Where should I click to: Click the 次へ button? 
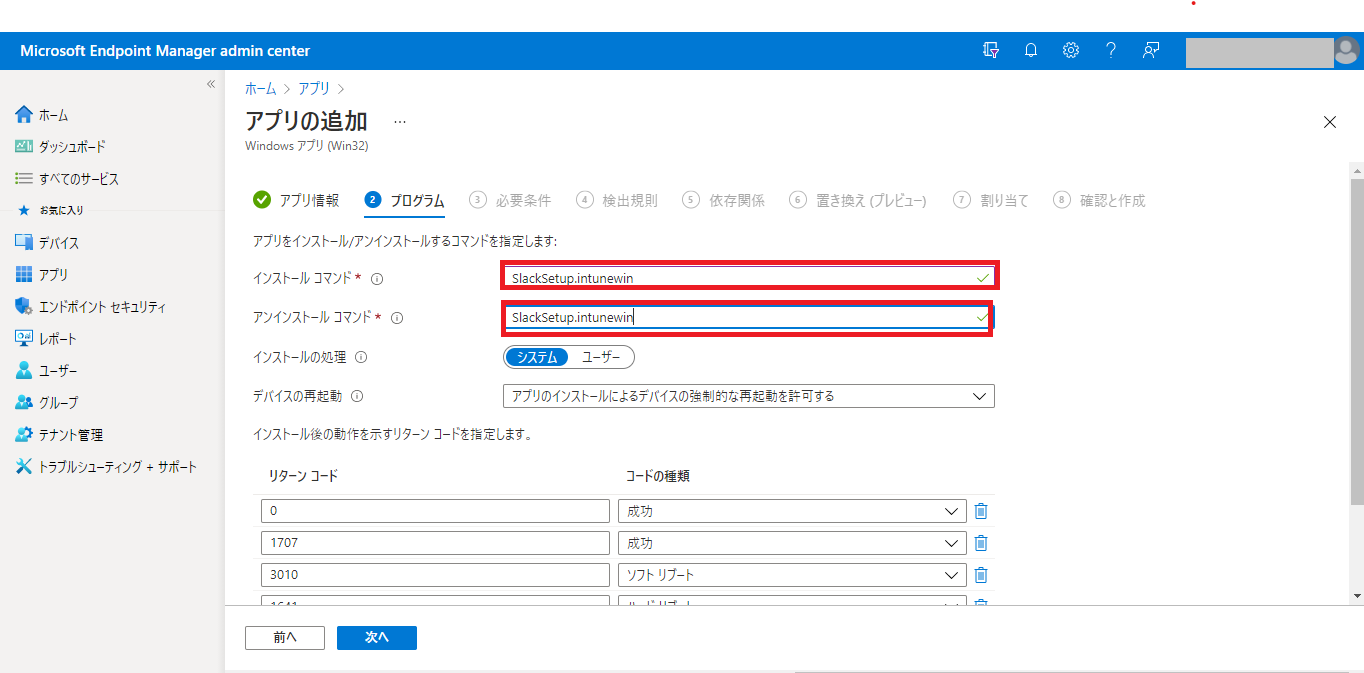tap(377, 637)
